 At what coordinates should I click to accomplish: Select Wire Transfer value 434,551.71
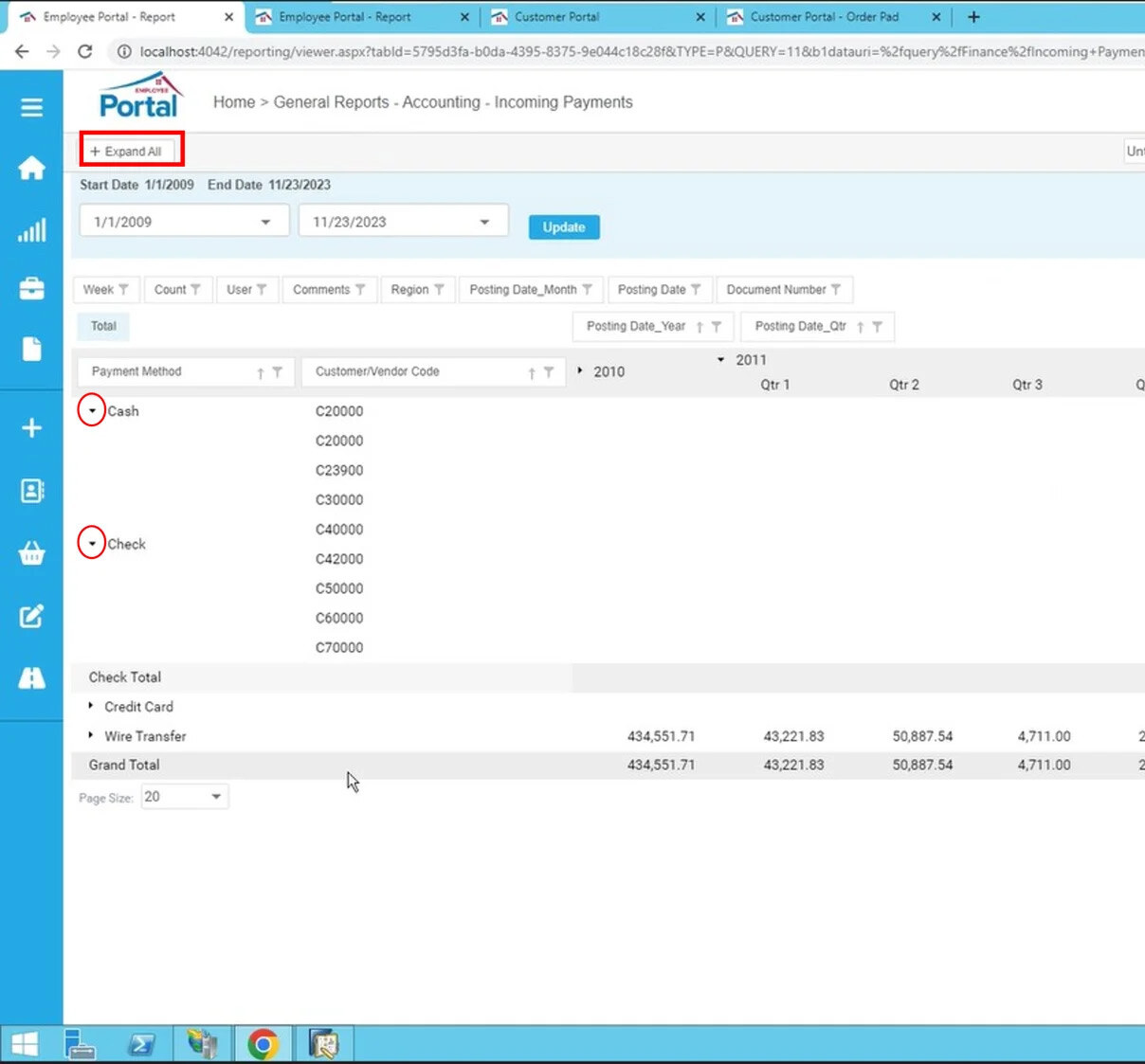[661, 736]
